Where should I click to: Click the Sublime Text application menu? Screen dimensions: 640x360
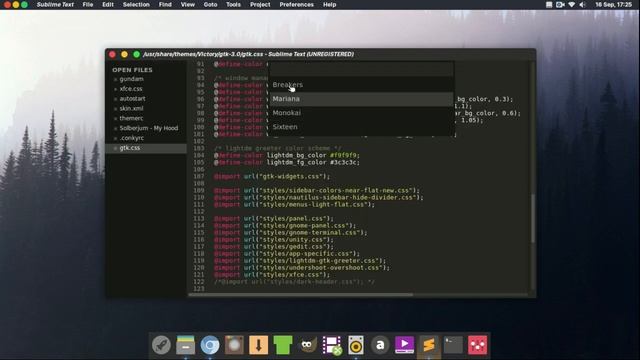(x=55, y=4)
